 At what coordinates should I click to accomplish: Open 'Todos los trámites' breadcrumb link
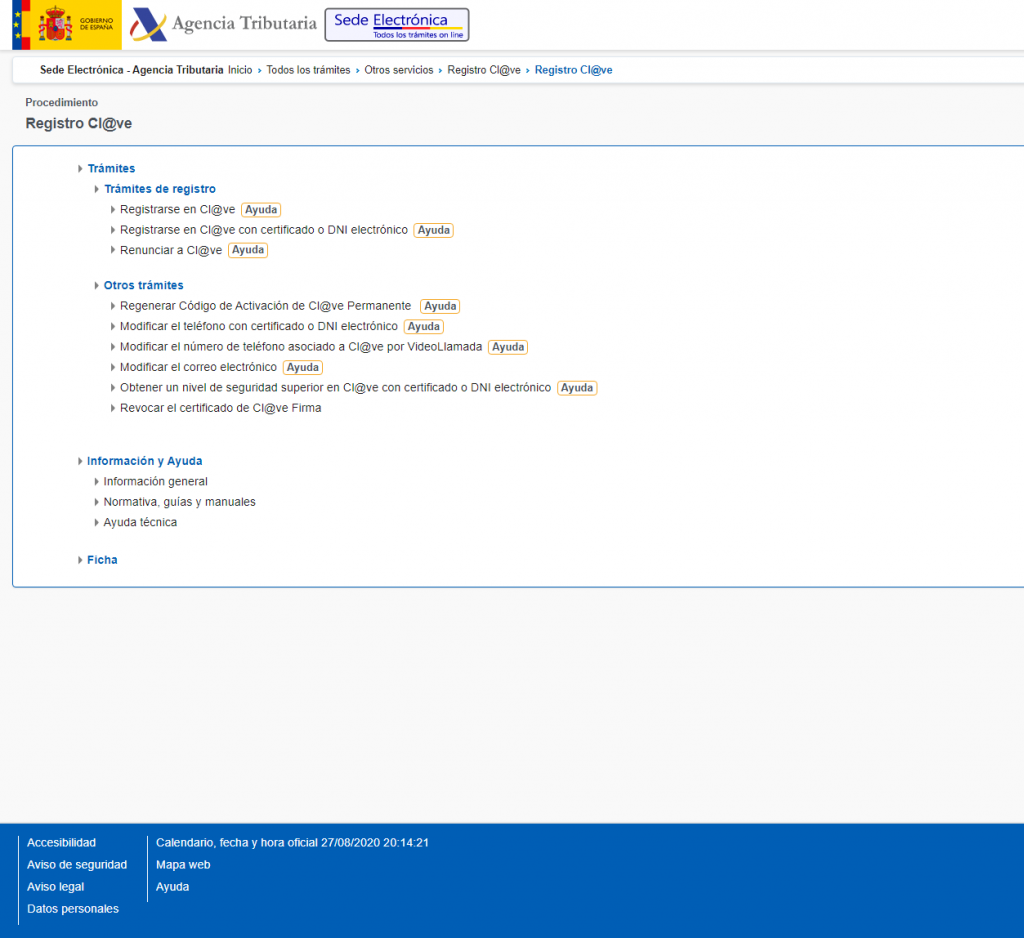(x=308, y=70)
